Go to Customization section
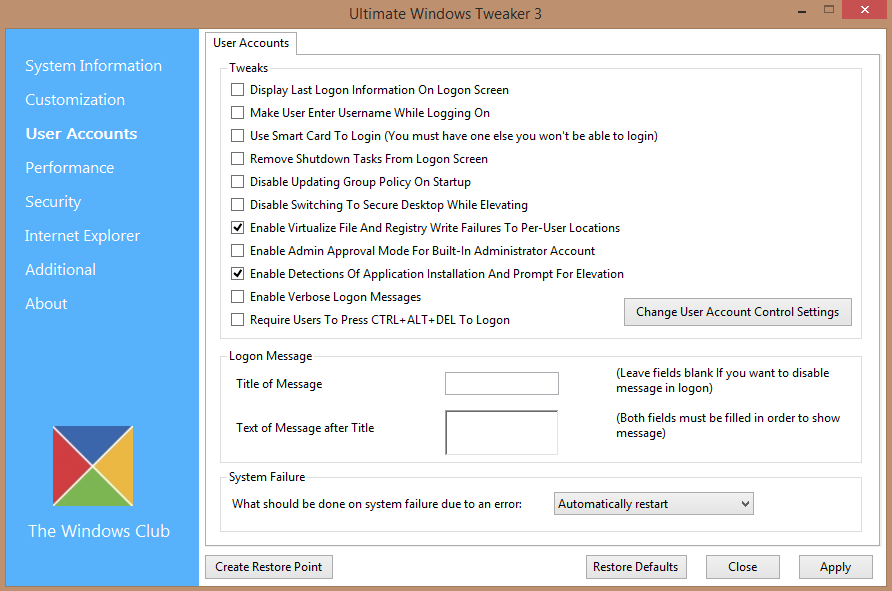This screenshot has width=892, height=591. pos(75,100)
